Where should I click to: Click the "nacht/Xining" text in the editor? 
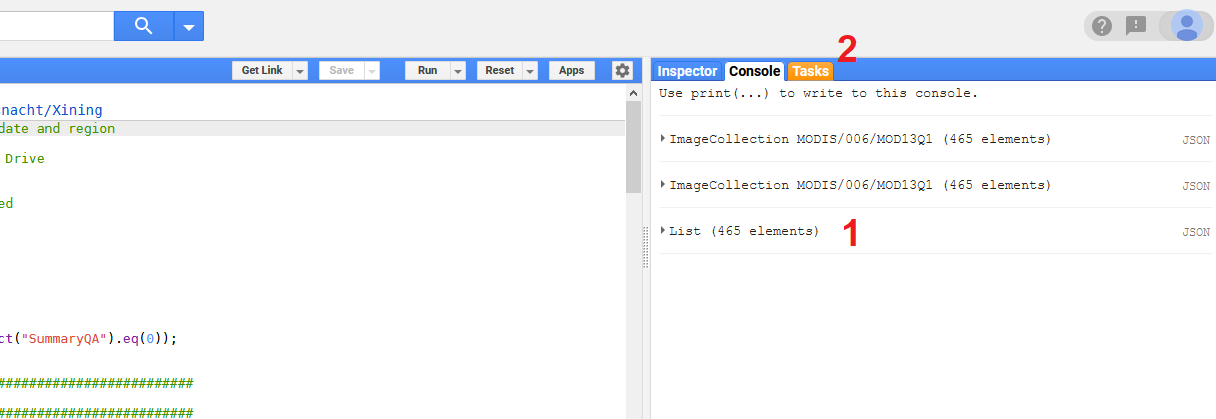(51, 110)
